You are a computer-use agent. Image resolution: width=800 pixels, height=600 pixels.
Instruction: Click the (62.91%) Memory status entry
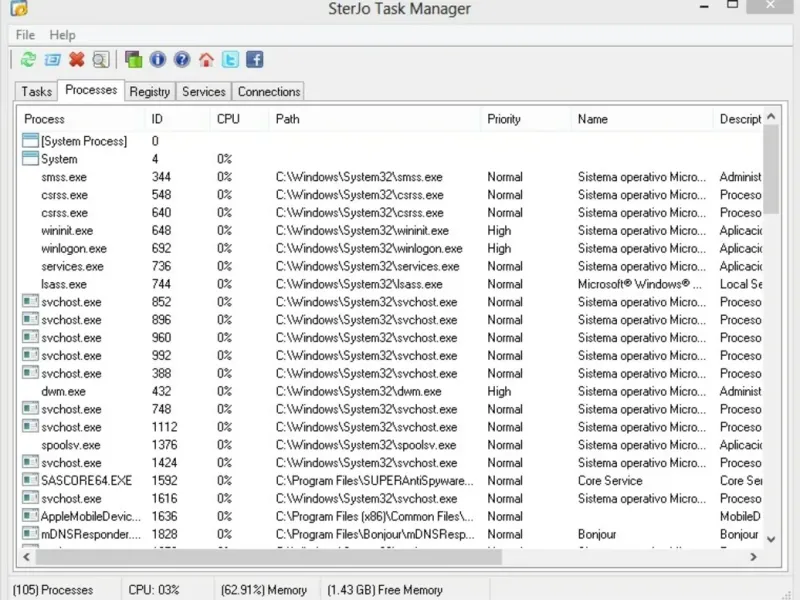[x=264, y=590]
